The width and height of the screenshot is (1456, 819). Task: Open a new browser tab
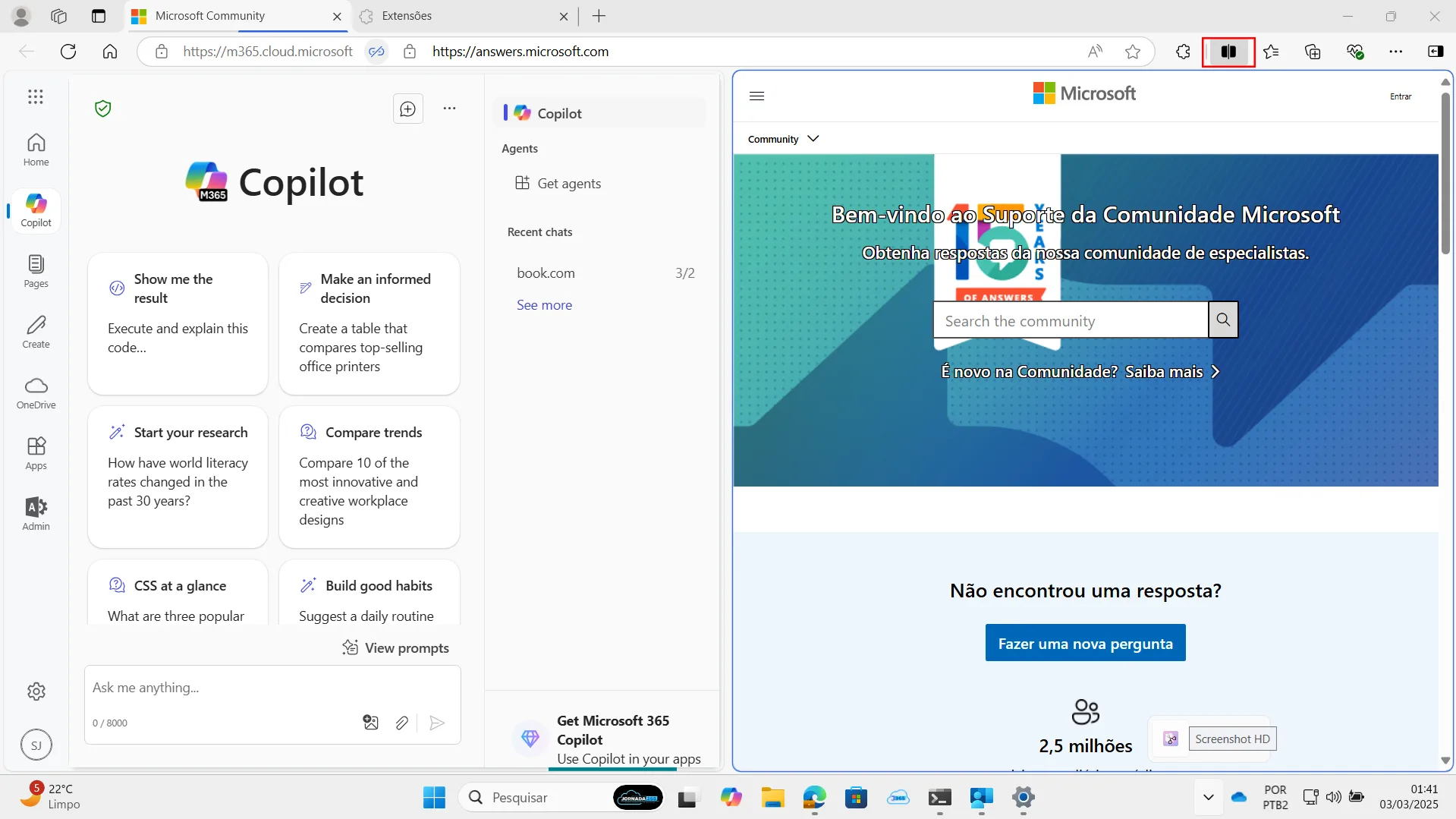point(599,16)
